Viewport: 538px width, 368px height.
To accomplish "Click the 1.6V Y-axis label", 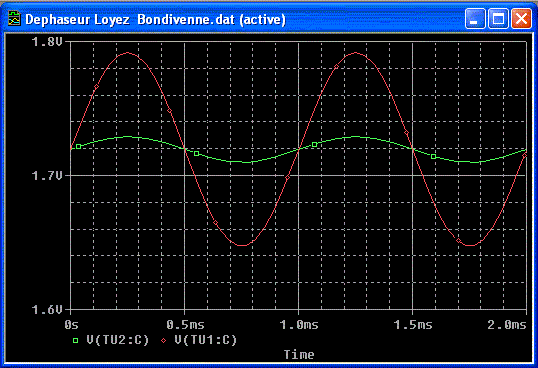I will click(47, 310).
